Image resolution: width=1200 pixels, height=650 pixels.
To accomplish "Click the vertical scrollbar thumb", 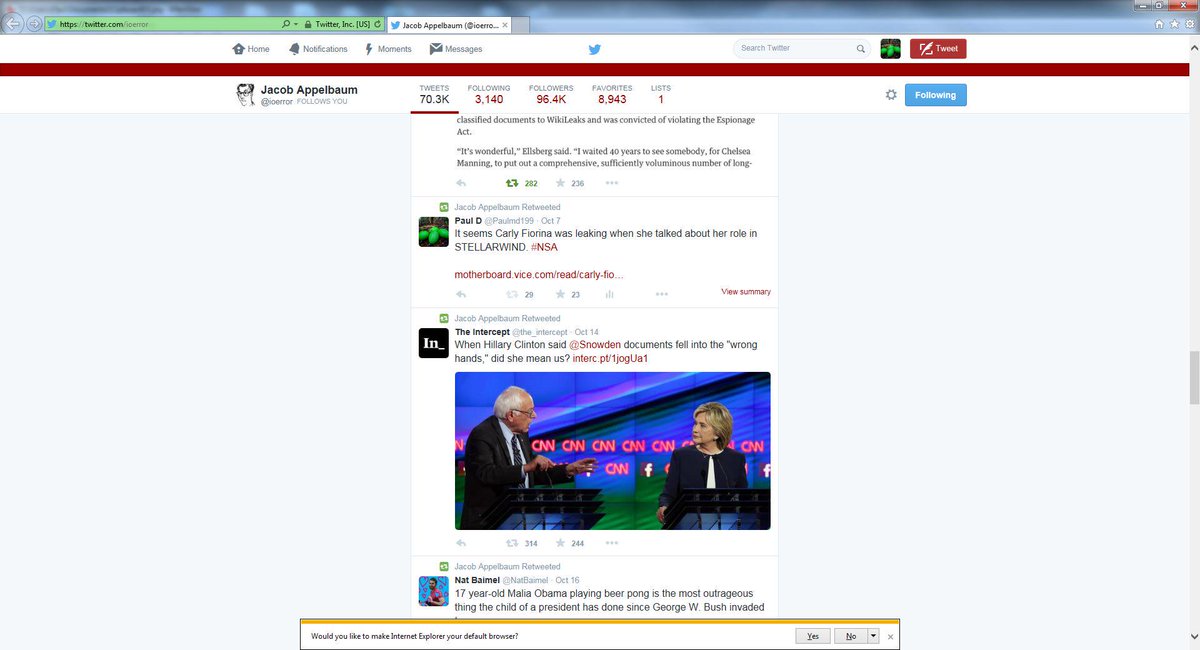I will coord(1193,378).
